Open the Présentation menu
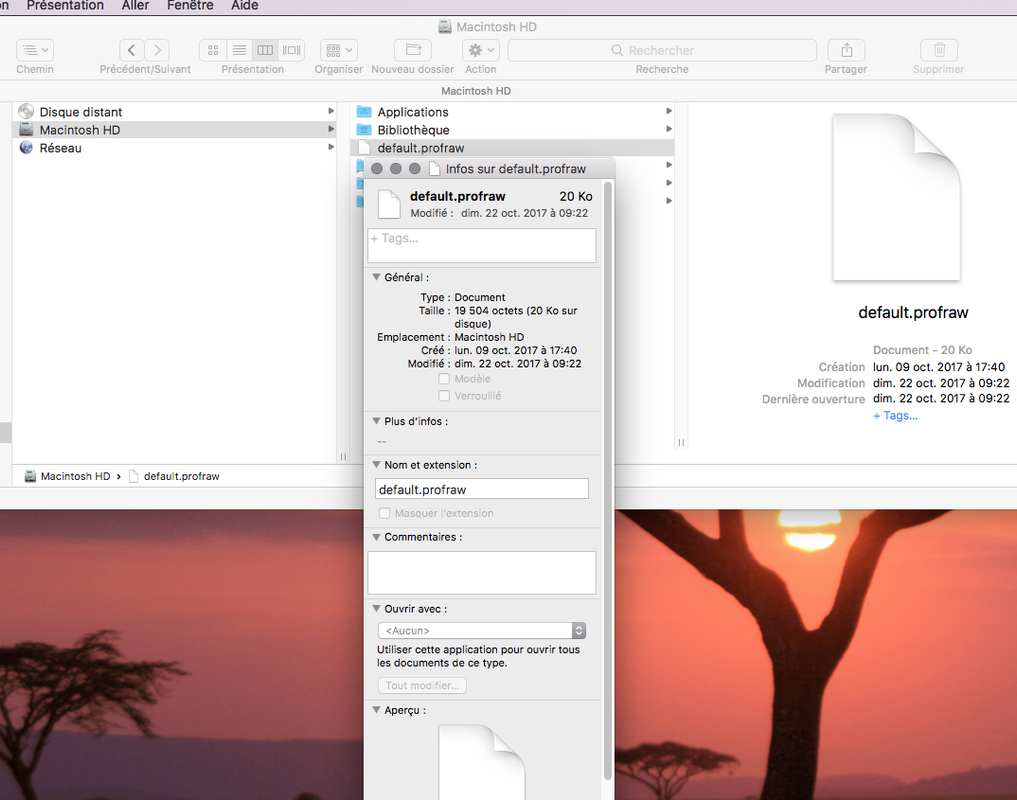This screenshot has height=800, width=1017. coord(65,6)
